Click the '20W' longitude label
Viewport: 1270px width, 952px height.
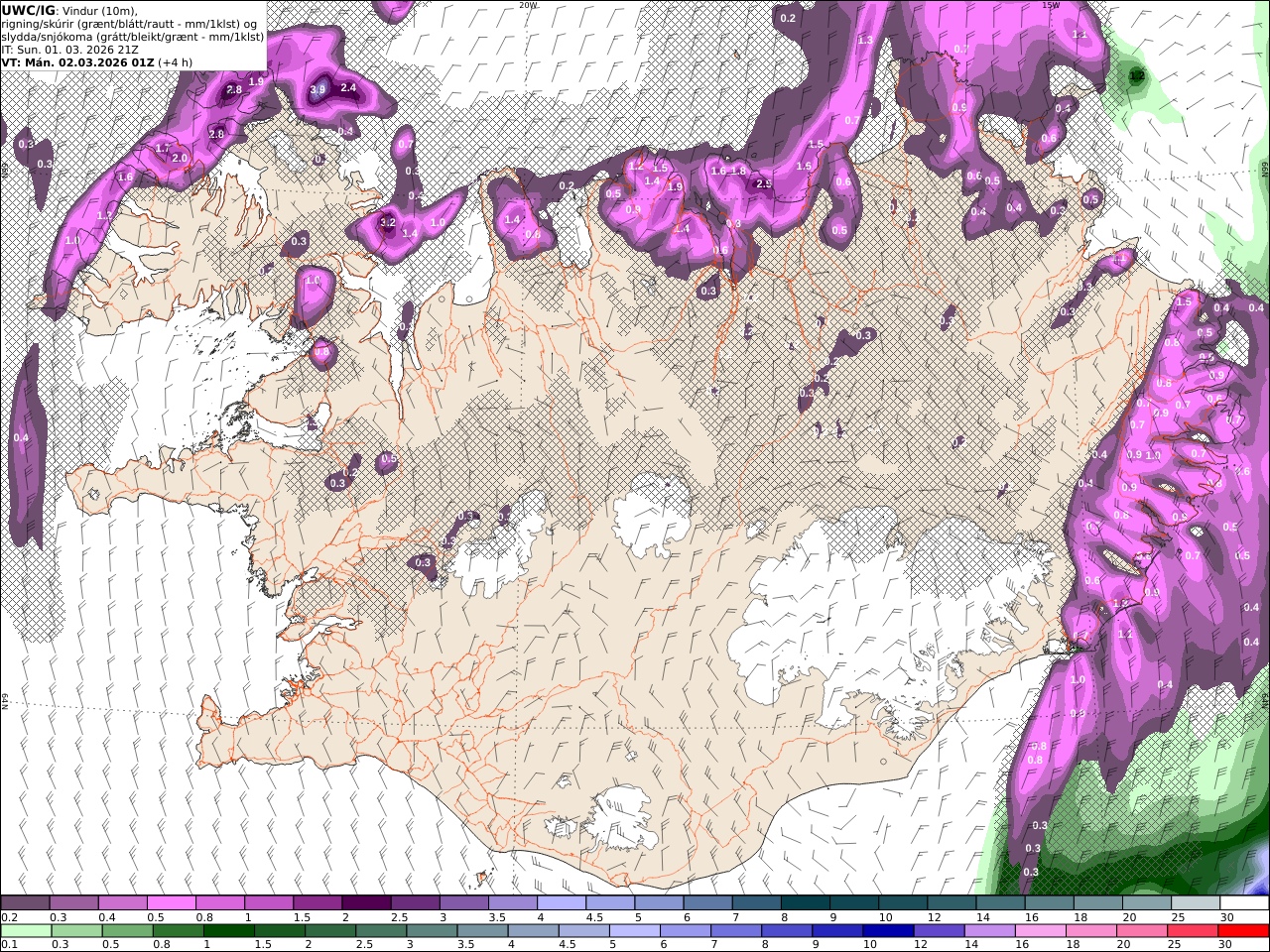click(x=528, y=5)
